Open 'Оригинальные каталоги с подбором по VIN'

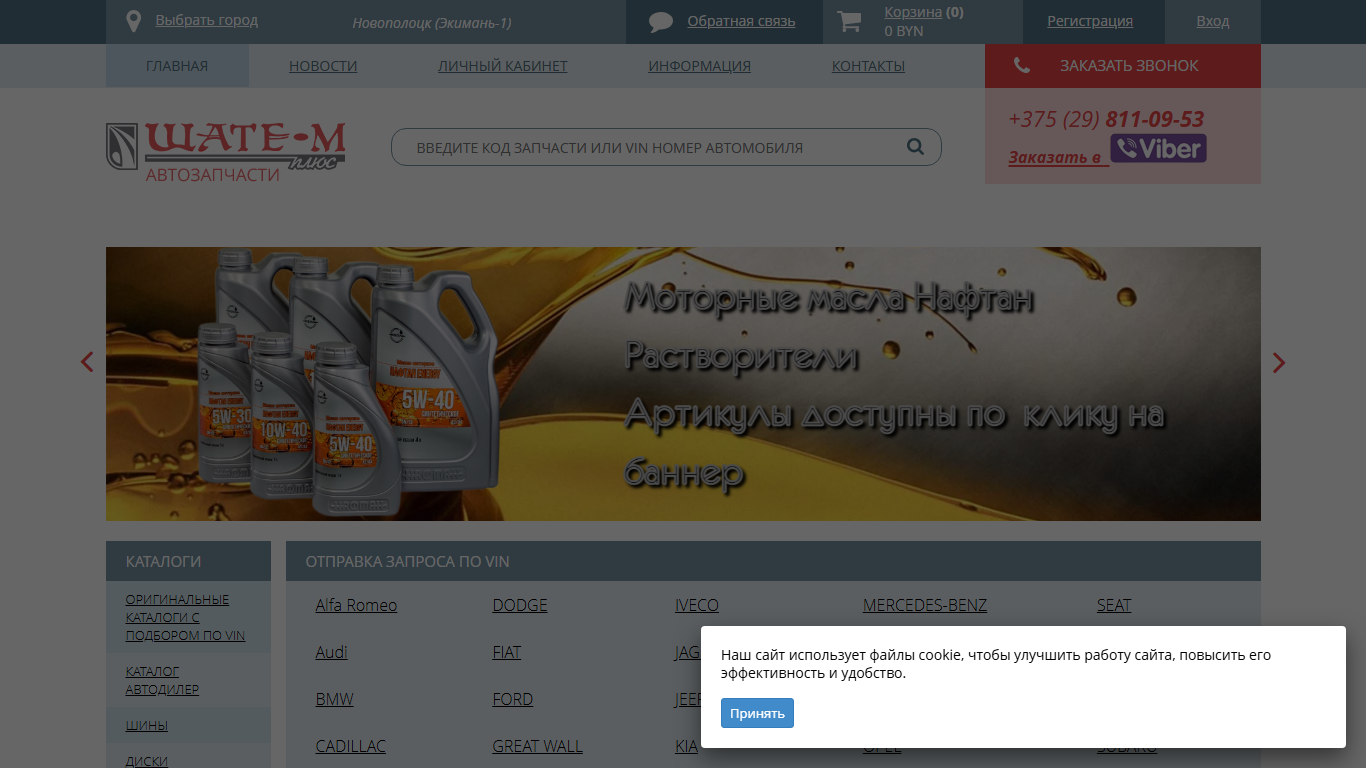tap(185, 617)
